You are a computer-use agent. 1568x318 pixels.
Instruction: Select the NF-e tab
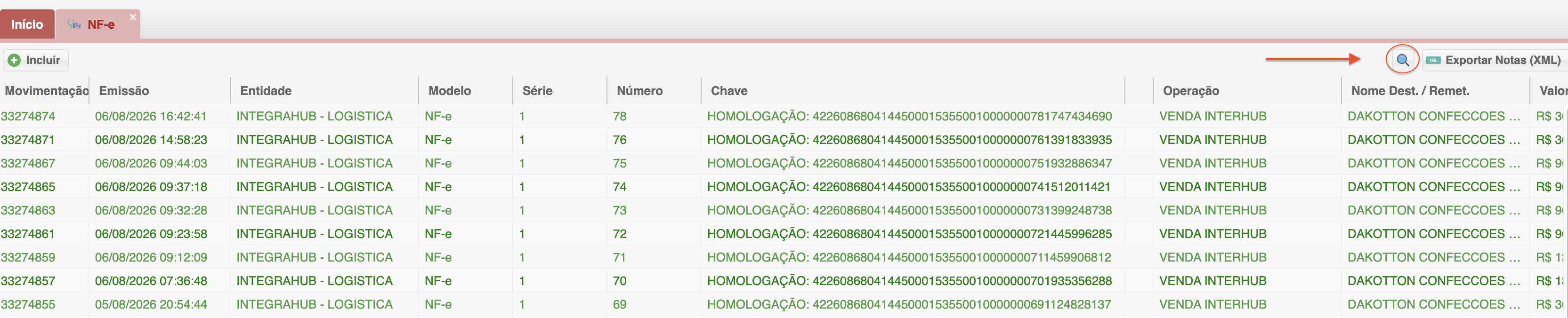98,24
